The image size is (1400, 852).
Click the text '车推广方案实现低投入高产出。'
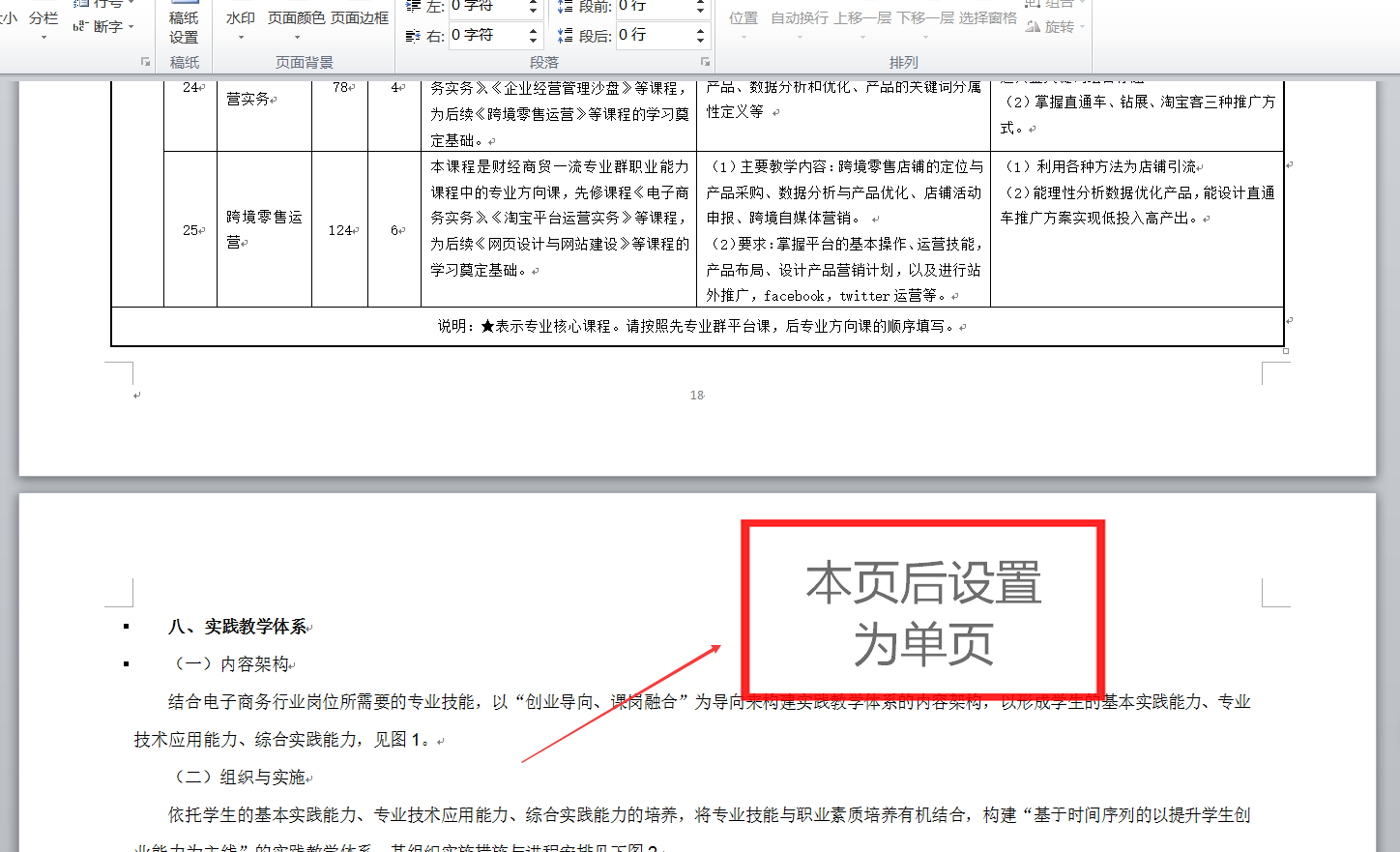pos(1100,219)
